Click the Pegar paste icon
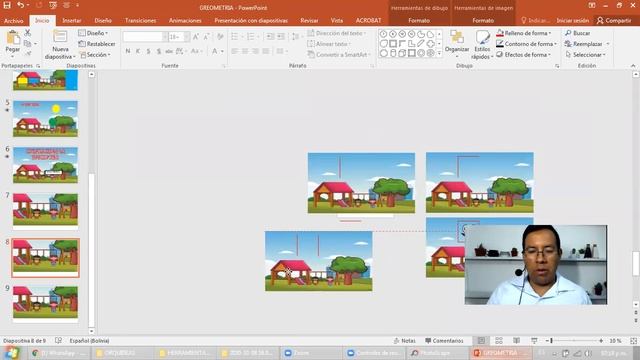The height and width of the screenshot is (360, 640). (13, 38)
